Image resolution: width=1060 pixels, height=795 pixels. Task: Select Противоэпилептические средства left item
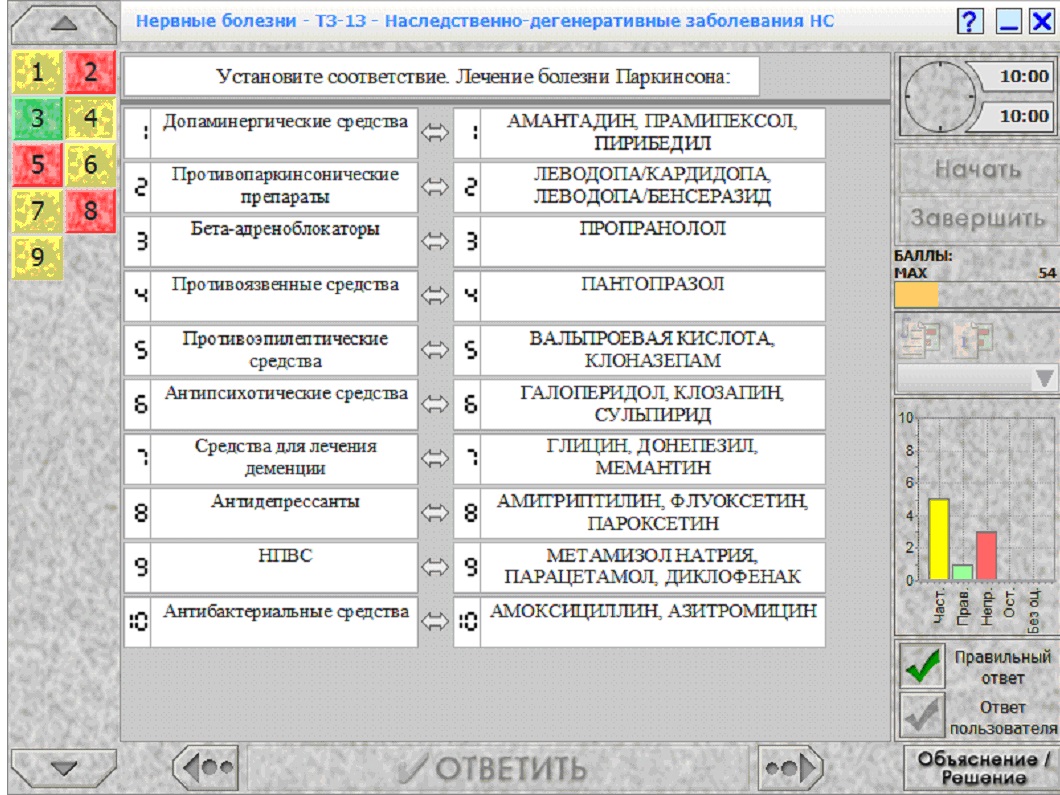click(x=271, y=350)
